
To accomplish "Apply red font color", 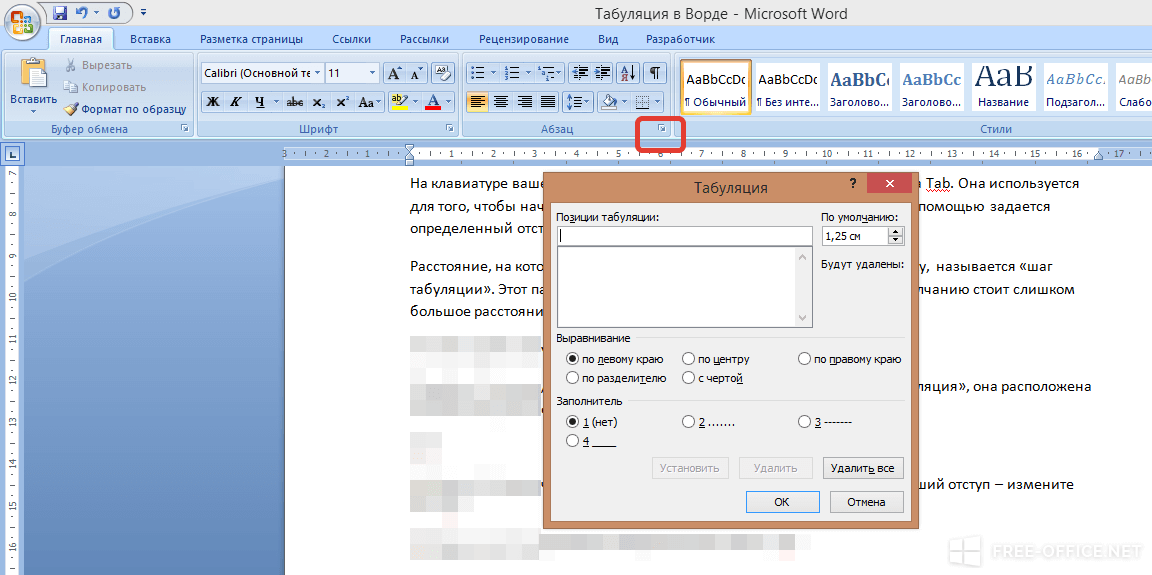I will click(x=433, y=101).
